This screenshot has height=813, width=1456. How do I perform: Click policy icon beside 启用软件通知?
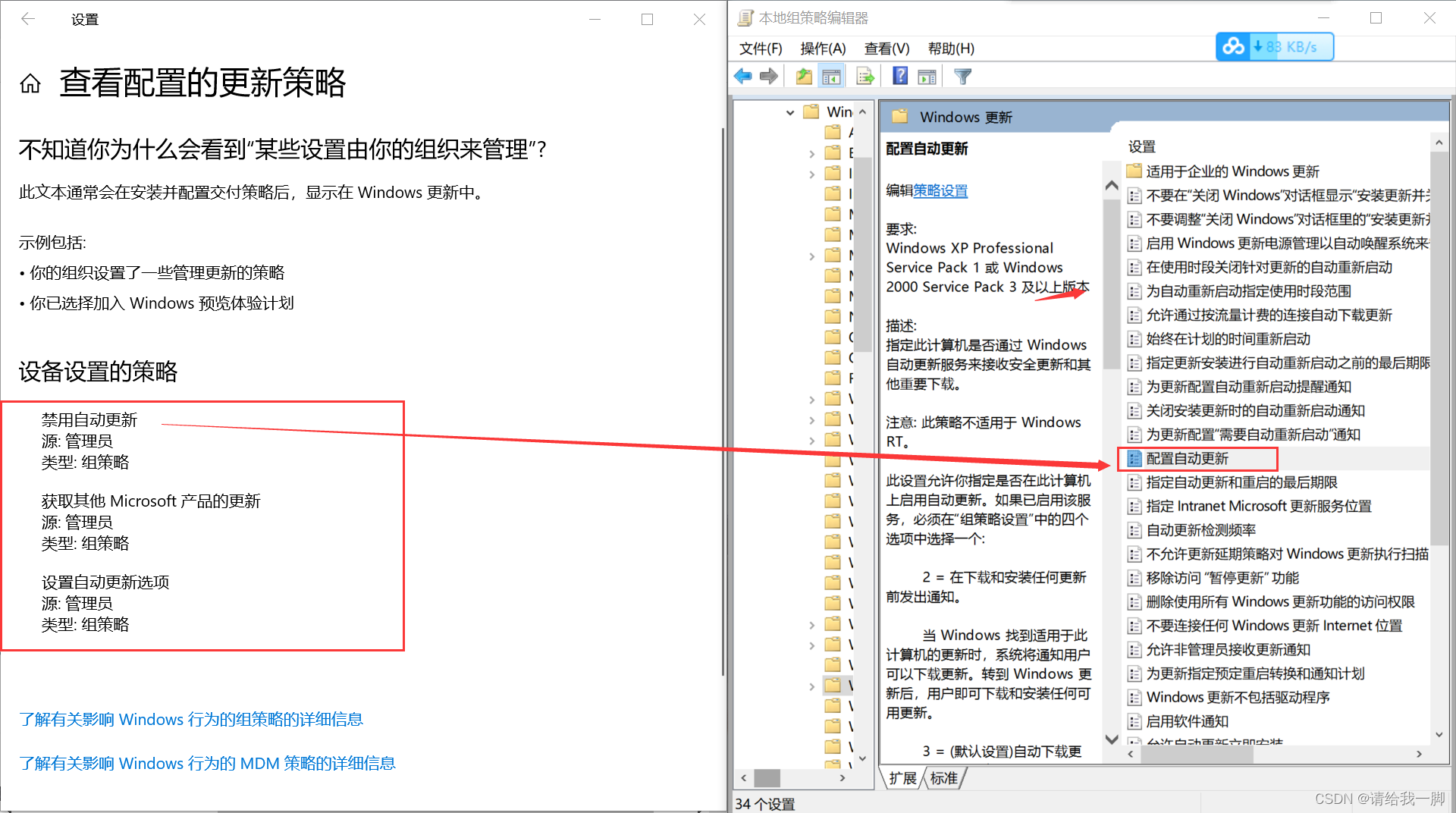1134,721
